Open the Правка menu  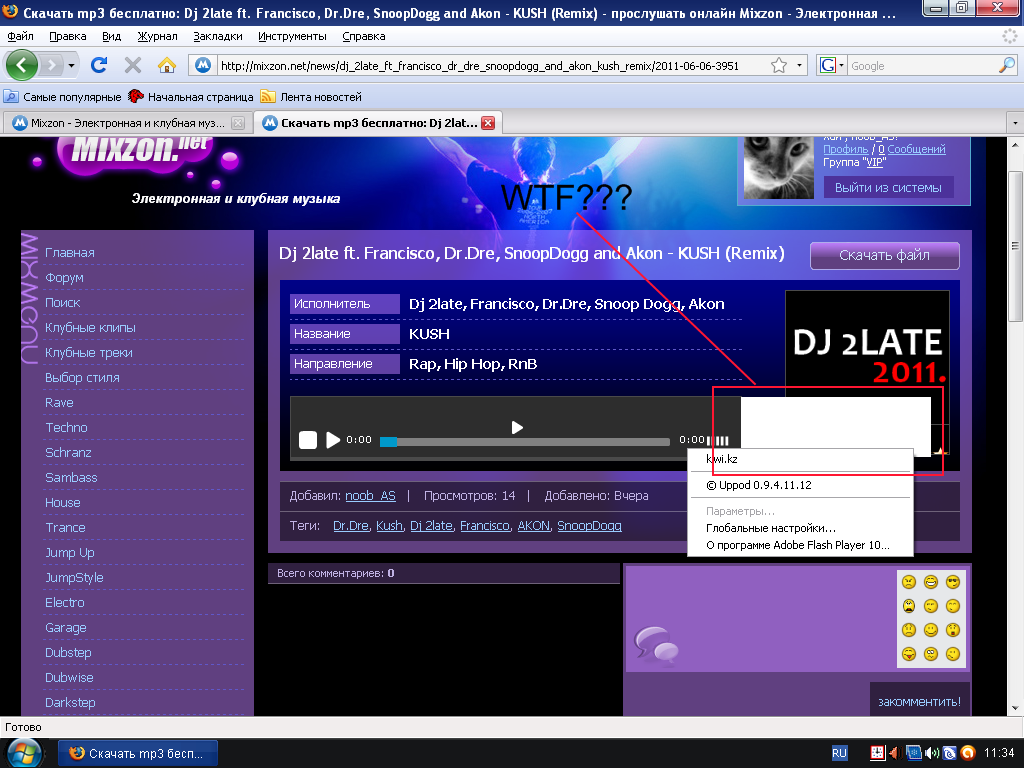(x=67, y=36)
